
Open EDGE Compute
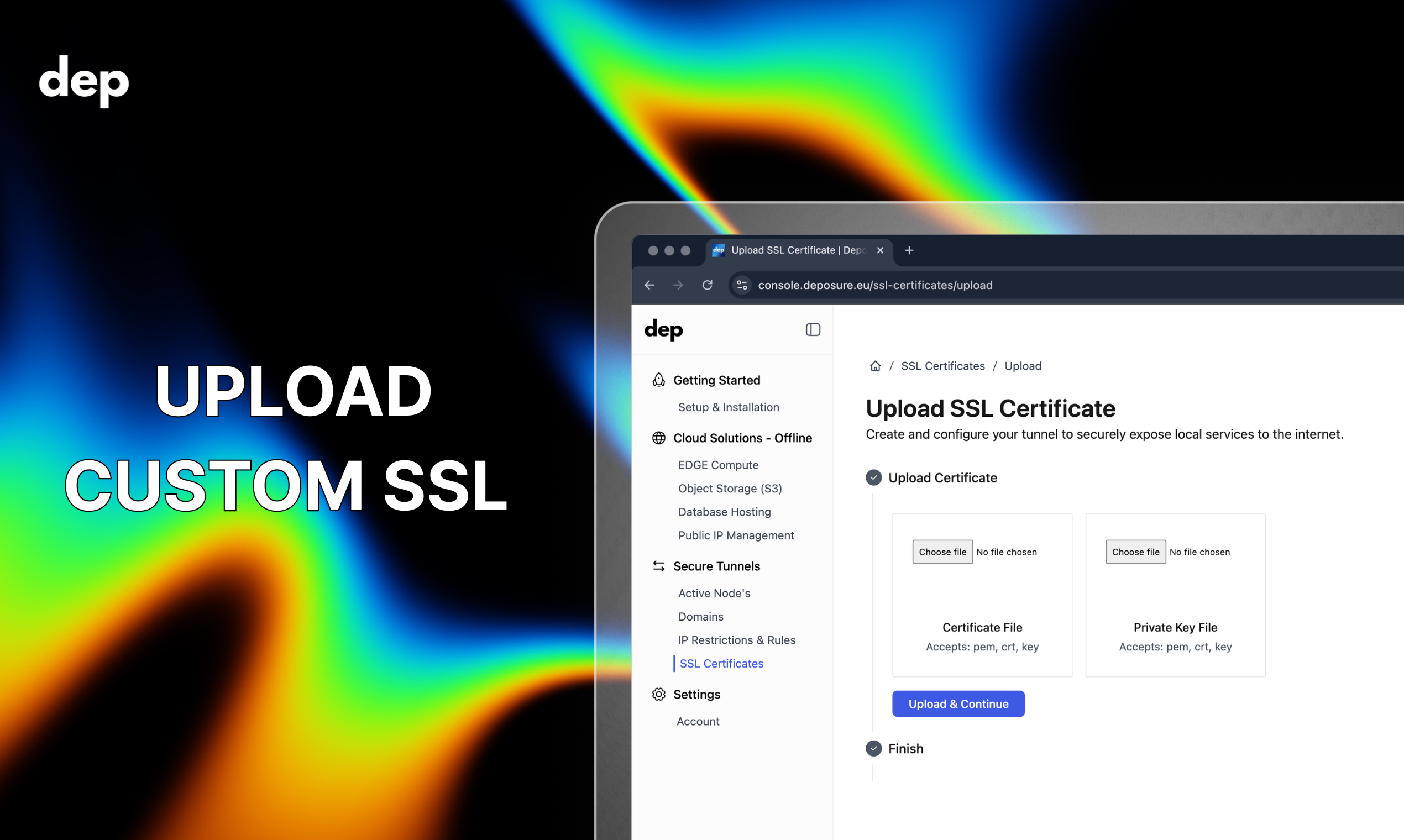tap(719, 465)
